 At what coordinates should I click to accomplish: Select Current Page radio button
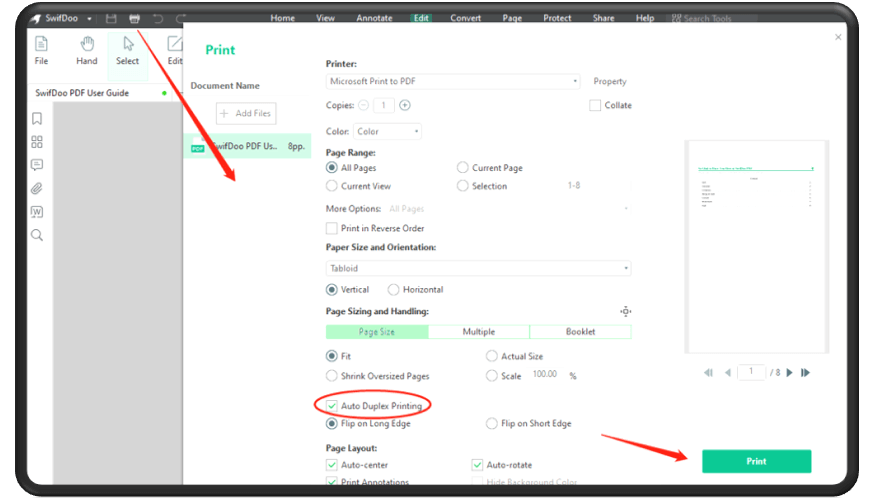462,167
